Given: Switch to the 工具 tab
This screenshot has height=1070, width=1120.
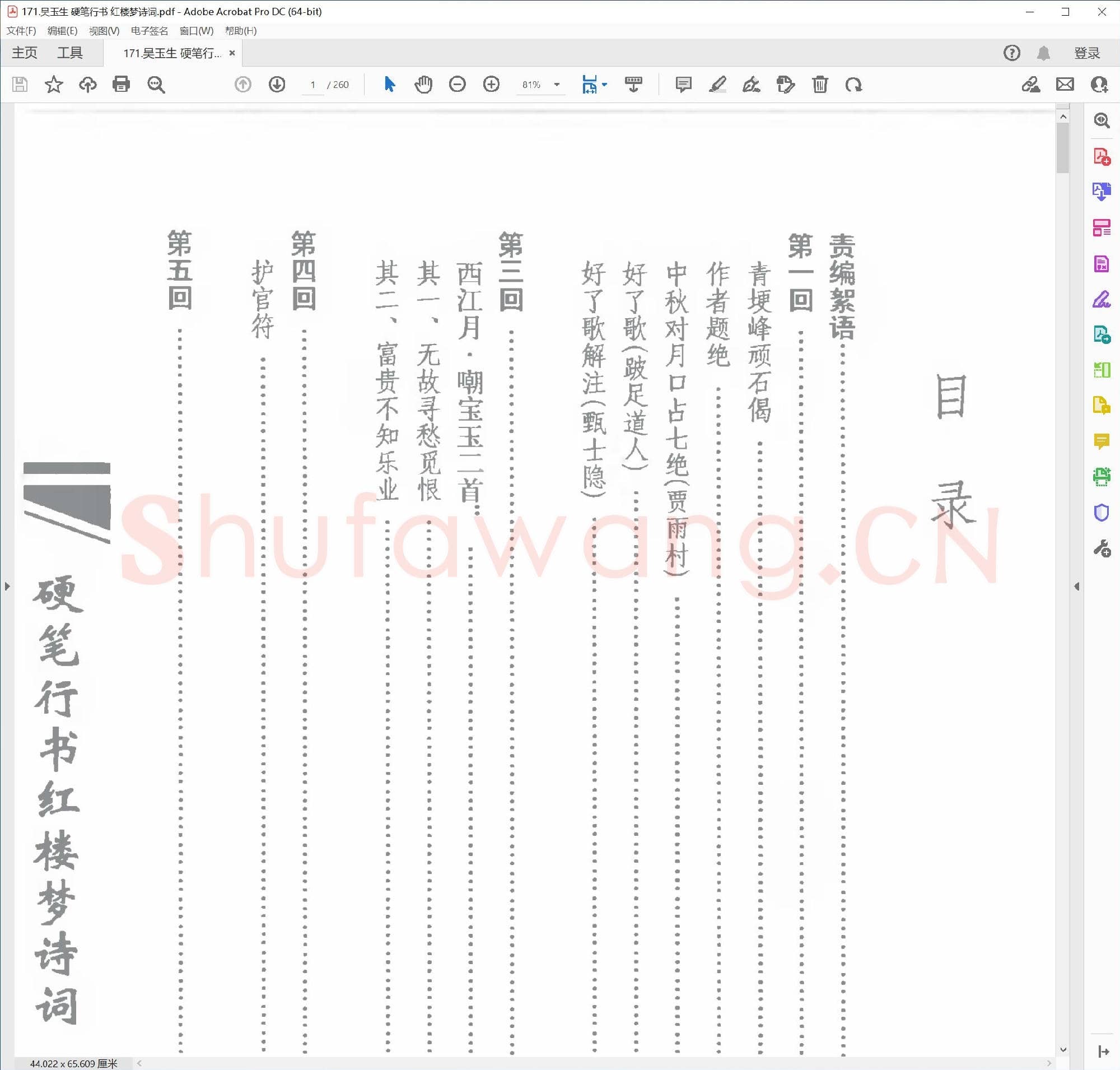Looking at the screenshot, I should (x=71, y=53).
